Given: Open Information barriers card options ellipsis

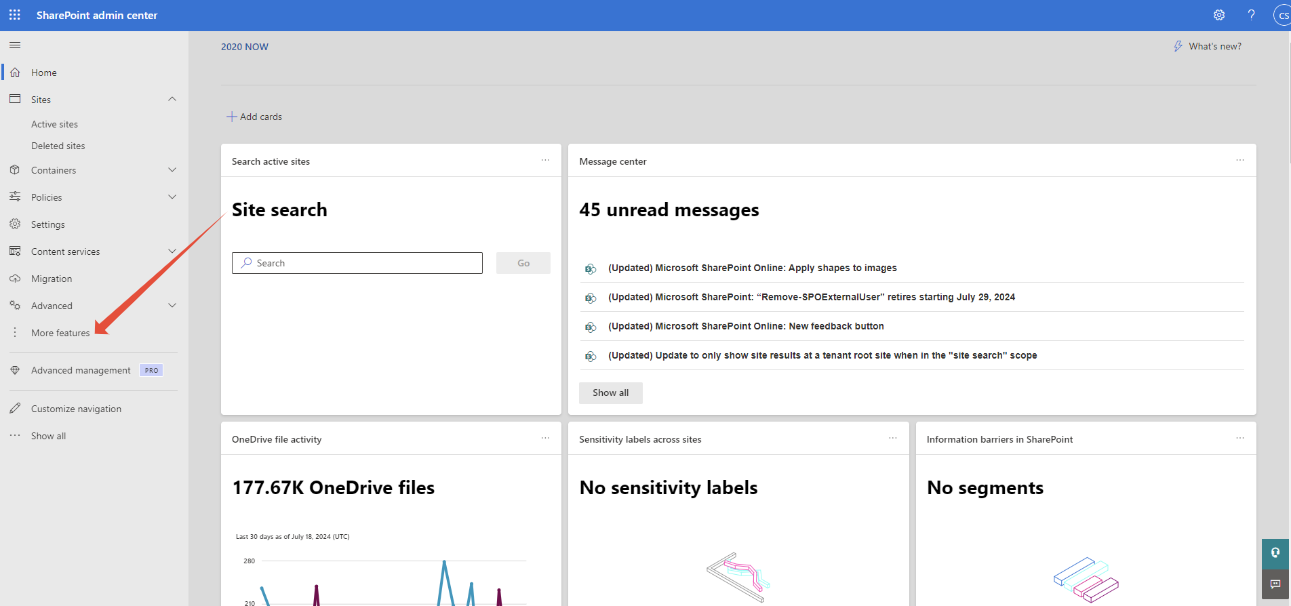Looking at the screenshot, I should coord(1240,438).
